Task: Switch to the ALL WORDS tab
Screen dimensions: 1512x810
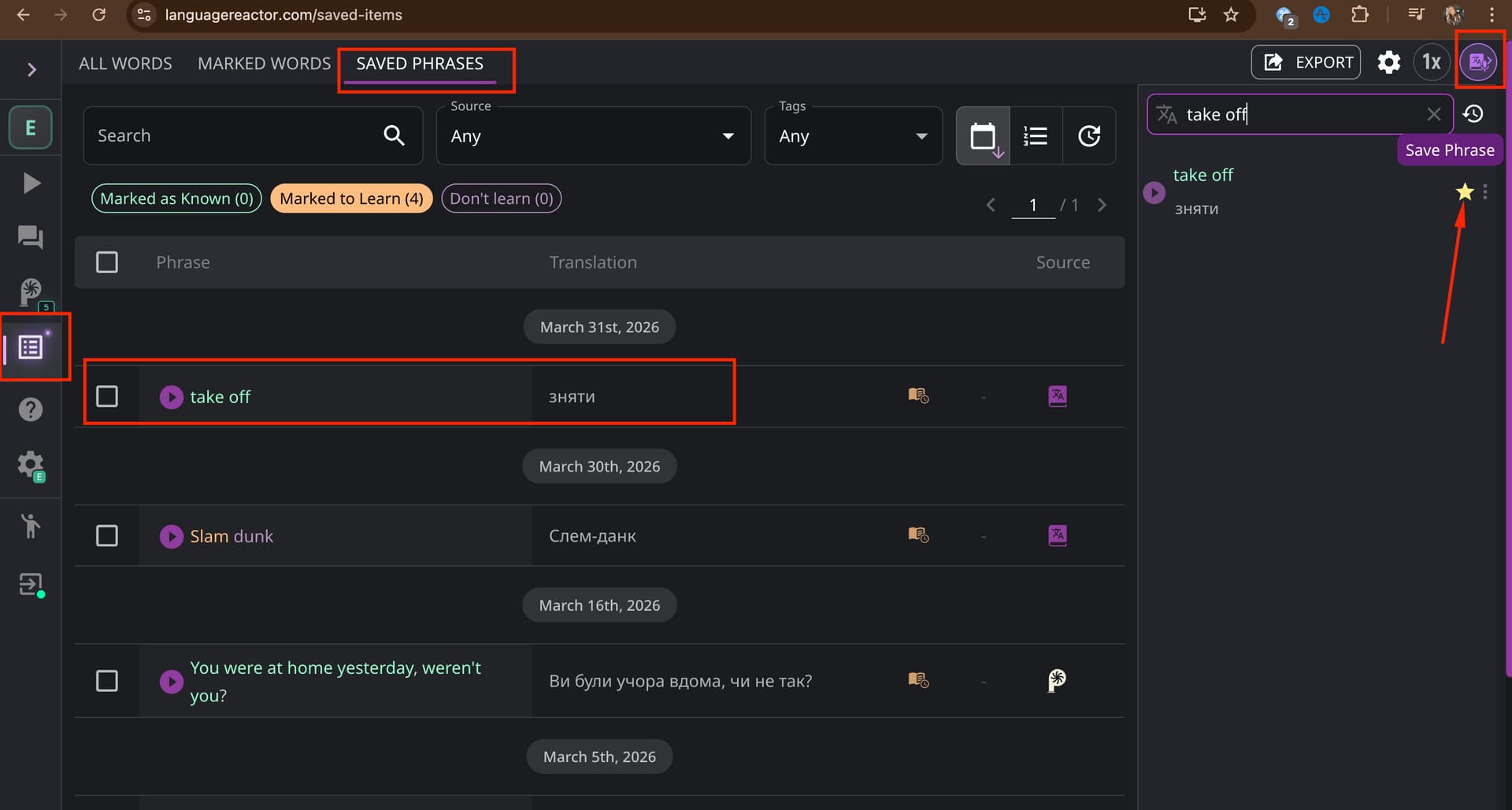Action: (x=125, y=64)
